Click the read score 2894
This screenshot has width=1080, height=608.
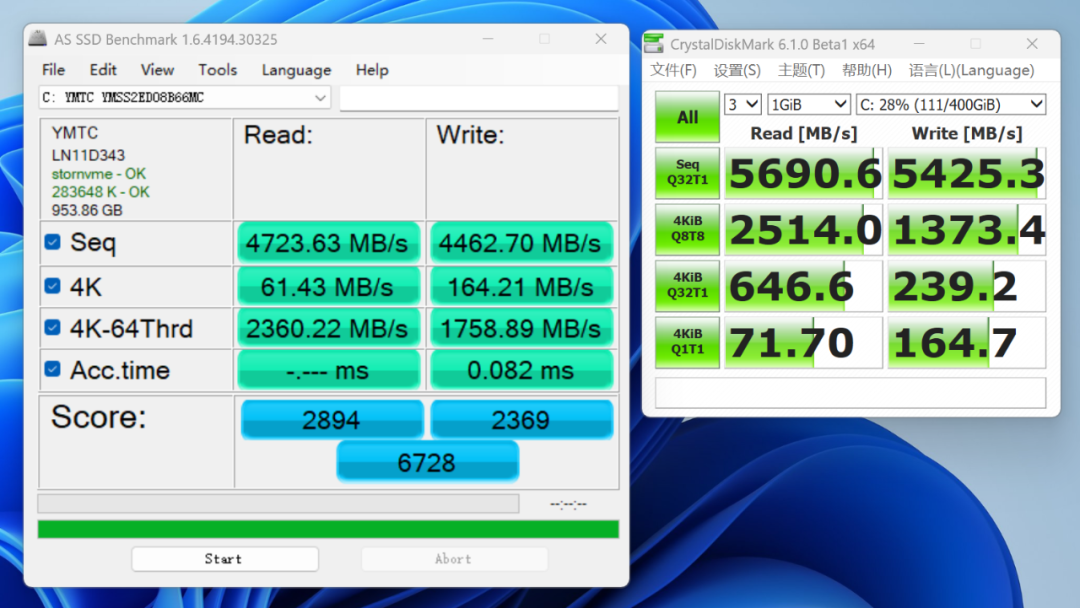tap(331, 419)
